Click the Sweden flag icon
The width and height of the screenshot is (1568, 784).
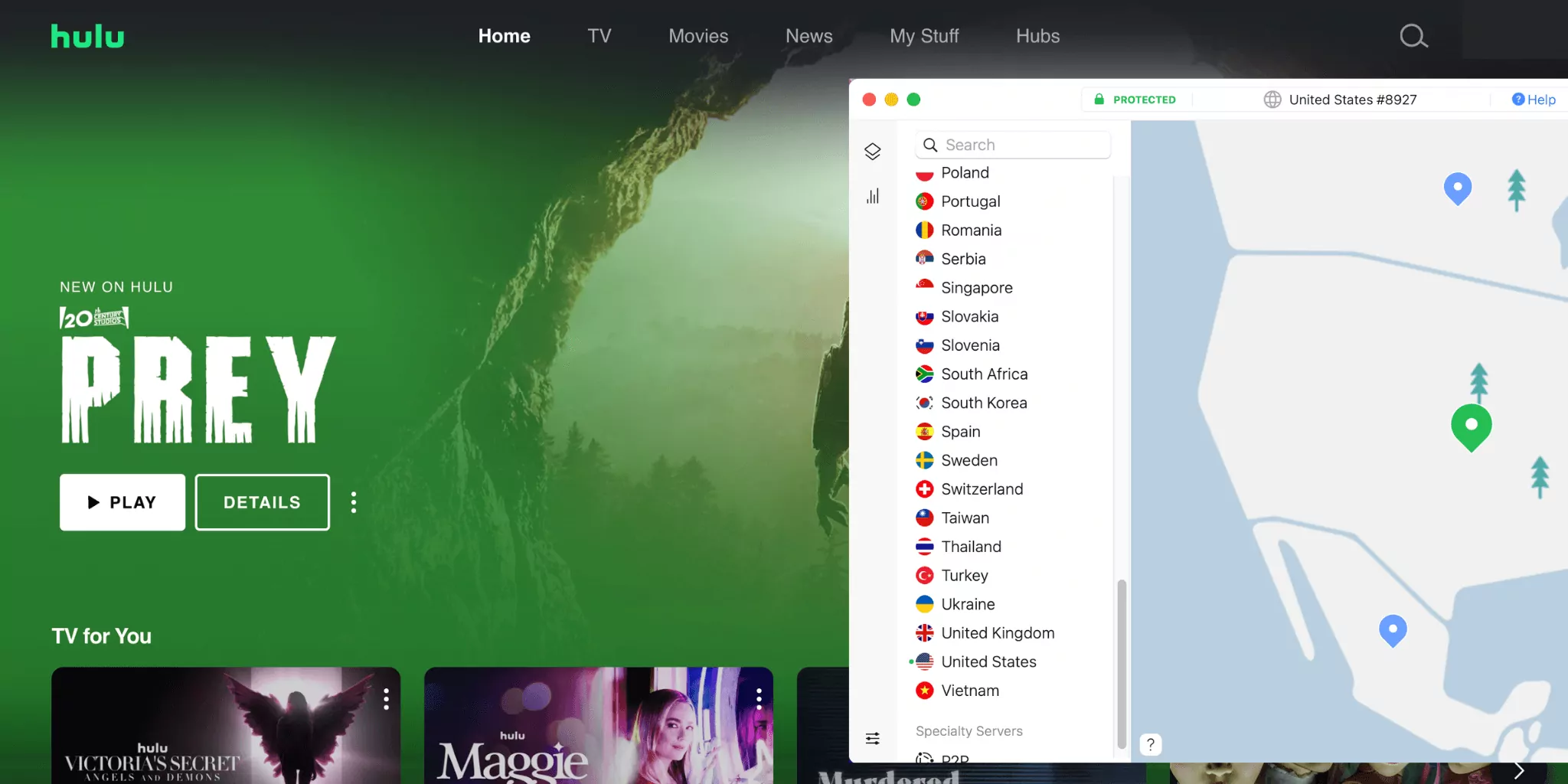(925, 460)
